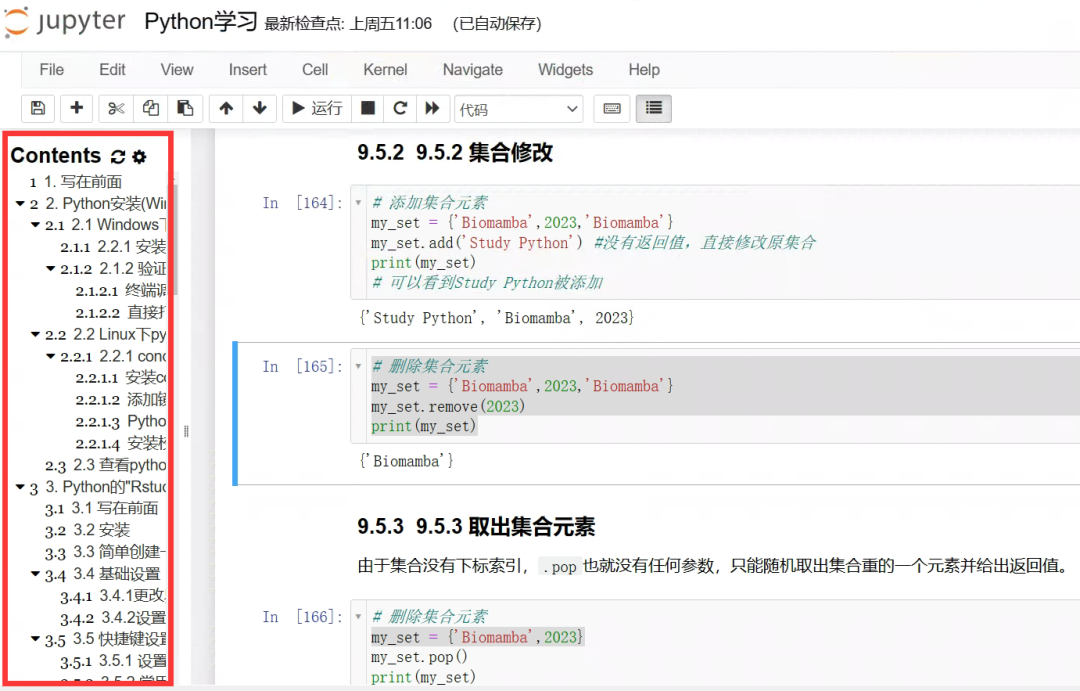Save the notebook

pos(37,108)
